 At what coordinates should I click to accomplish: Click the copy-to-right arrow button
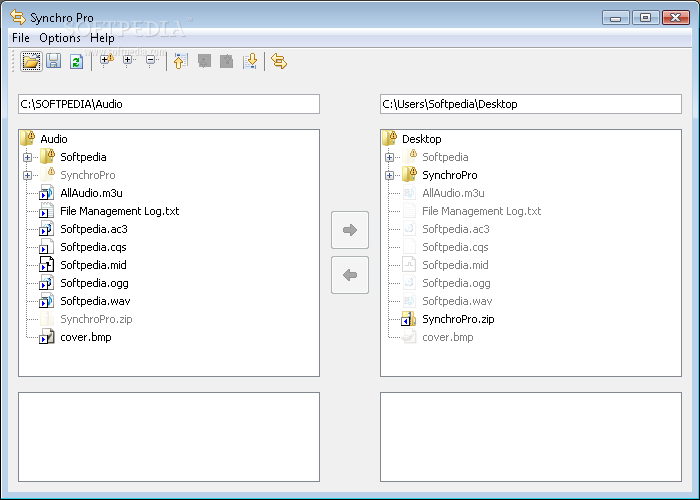(x=350, y=230)
